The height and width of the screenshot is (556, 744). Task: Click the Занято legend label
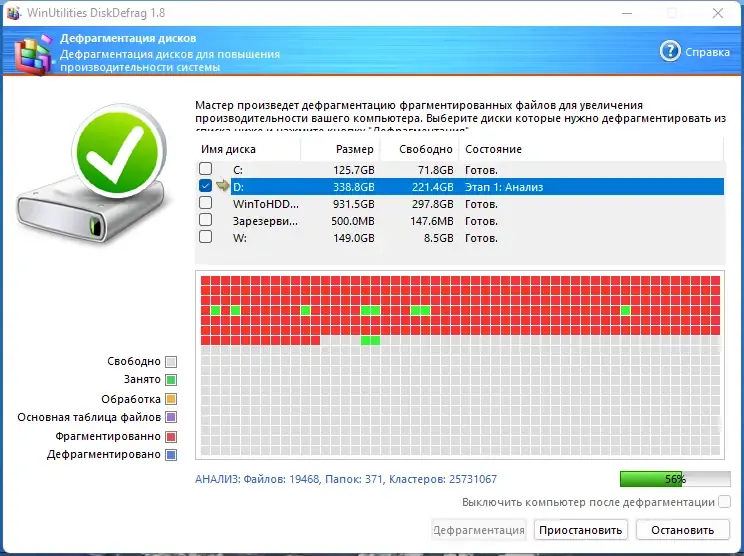[x=142, y=380]
